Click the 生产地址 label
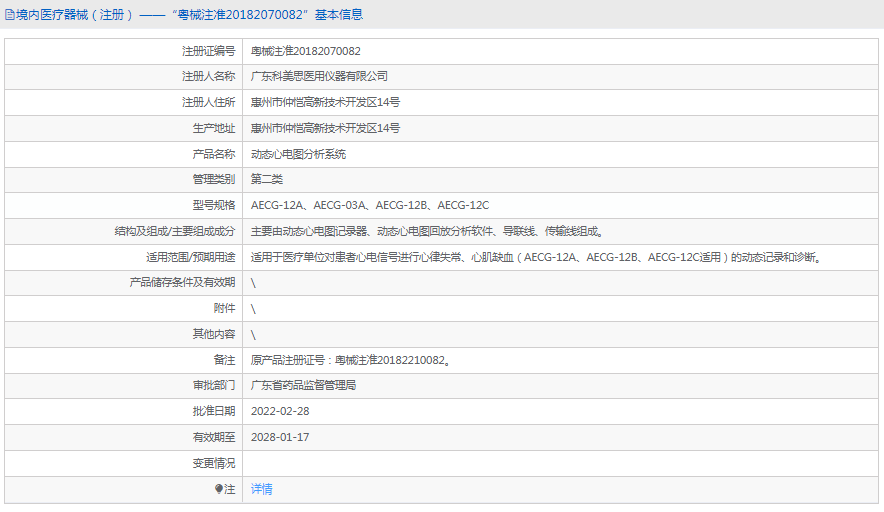This screenshot has width=884, height=512. [x=214, y=129]
